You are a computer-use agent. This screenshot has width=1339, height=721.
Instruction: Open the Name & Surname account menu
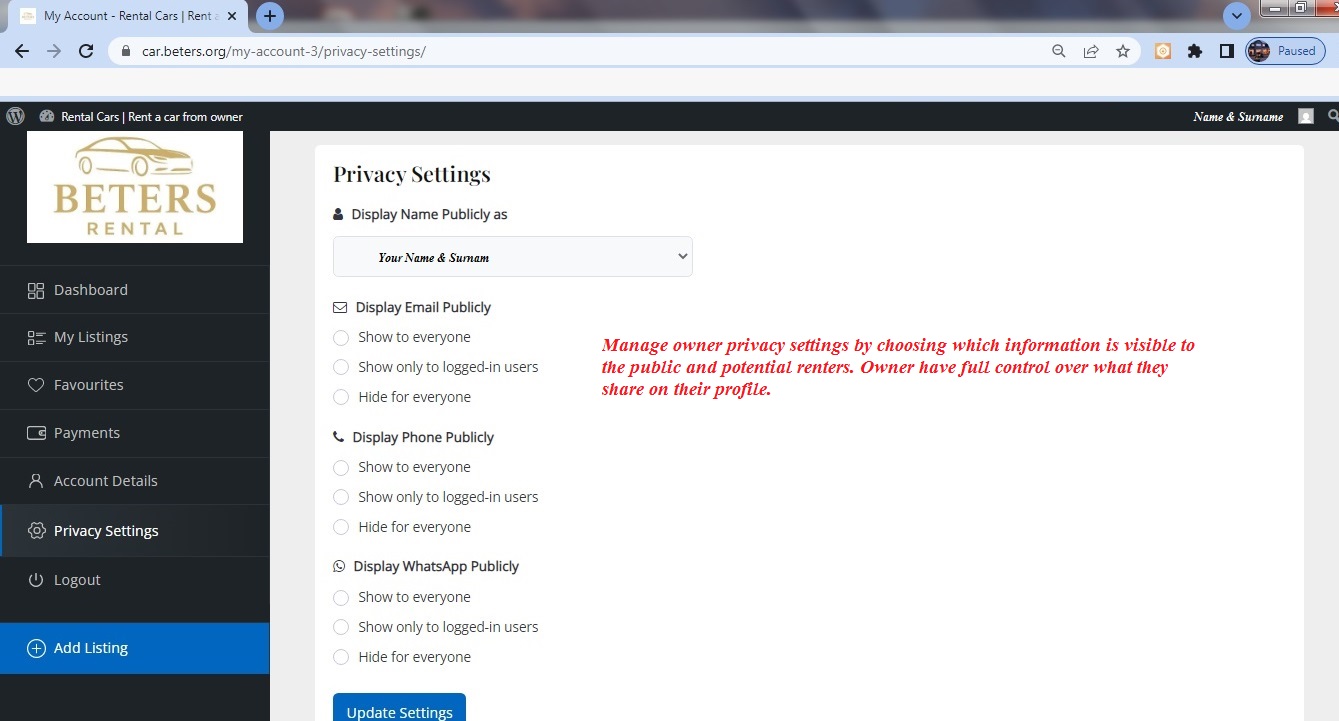pos(1238,117)
